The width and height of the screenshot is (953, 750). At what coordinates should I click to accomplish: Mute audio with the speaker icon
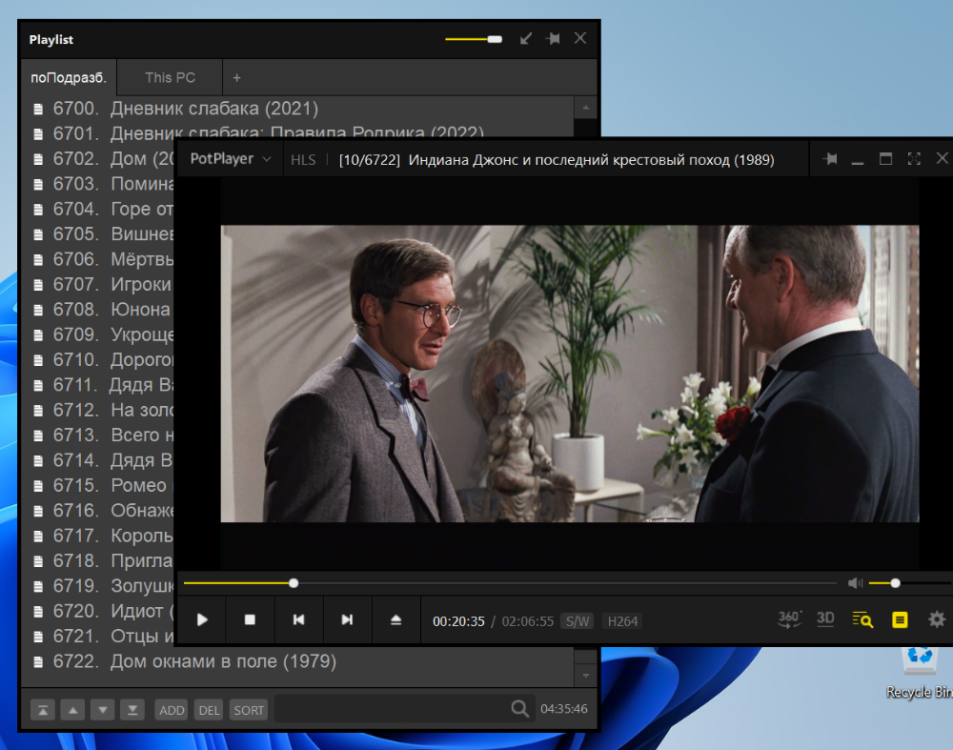pyautogui.click(x=855, y=583)
